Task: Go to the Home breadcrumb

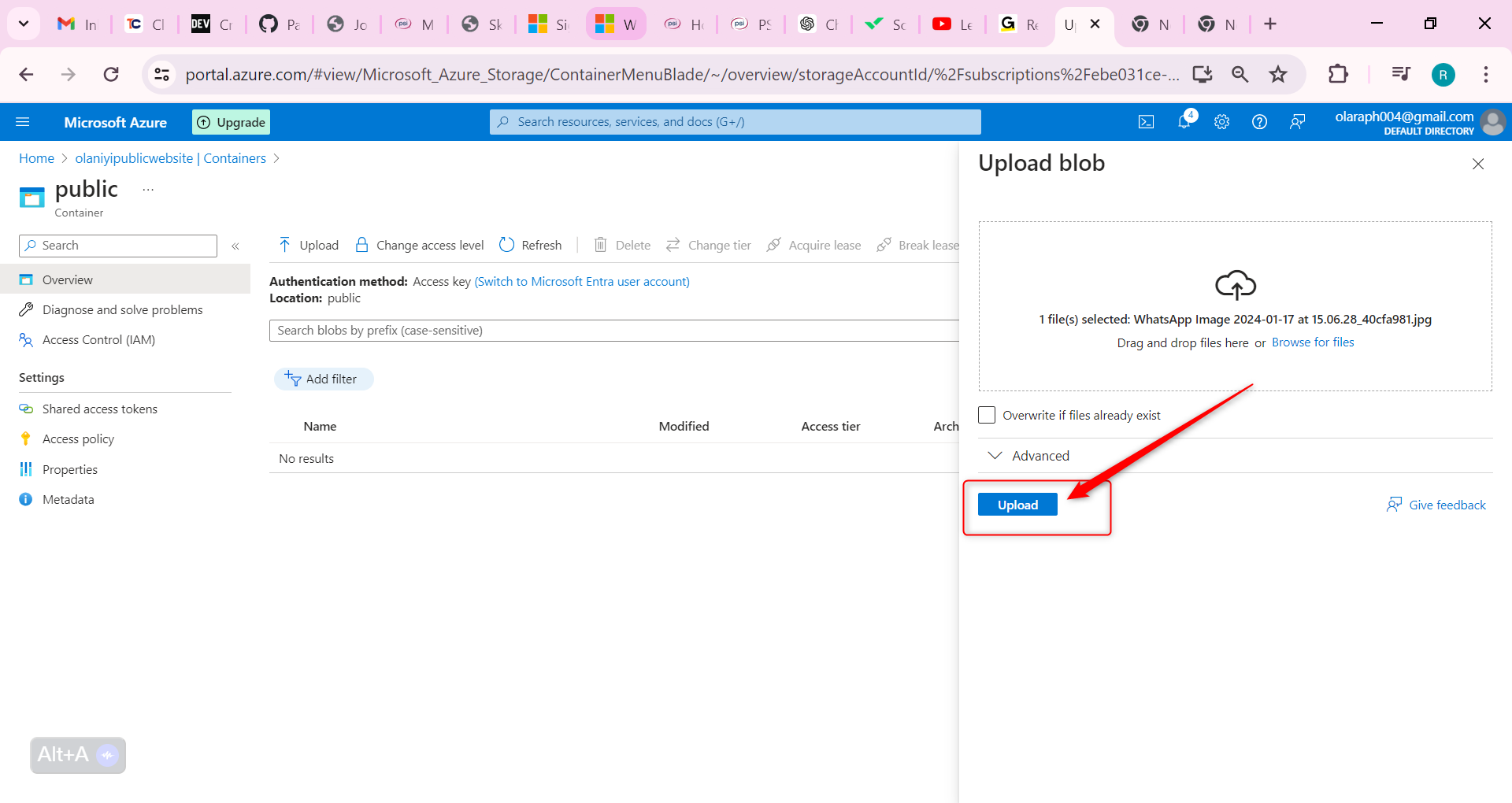Action: 36,158
